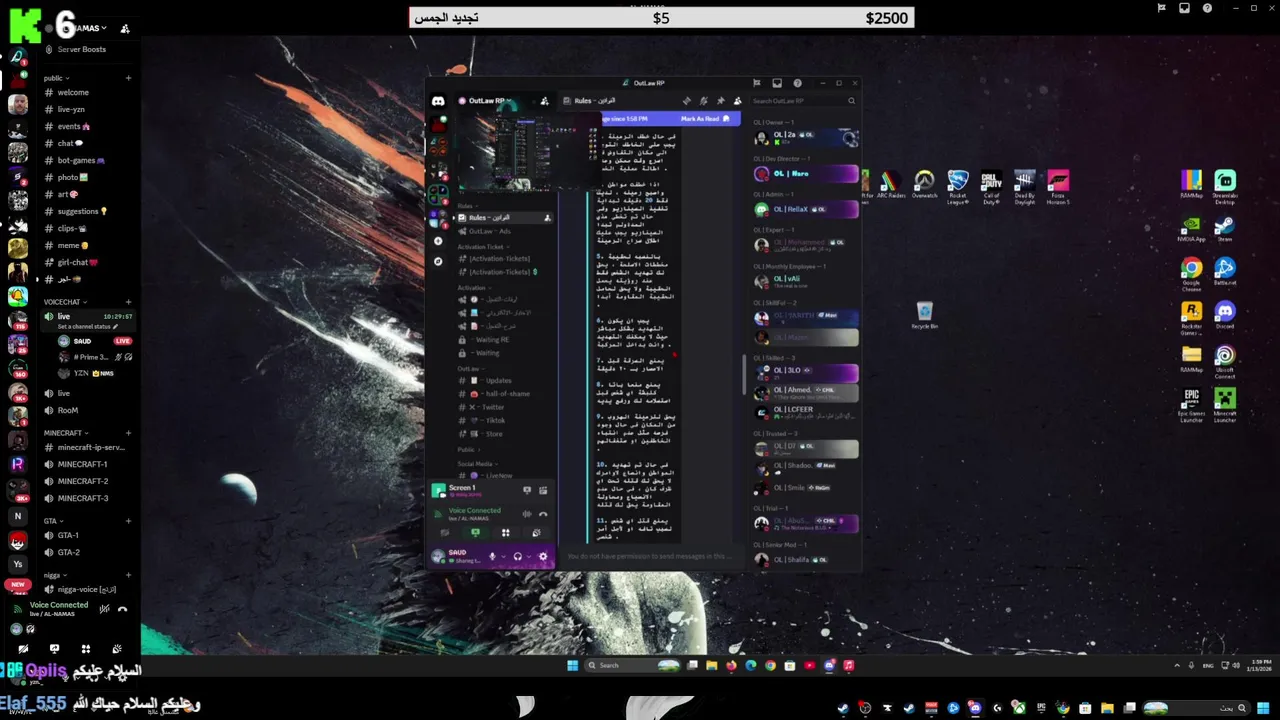The width and height of the screenshot is (1280, 720).
Task: Open the Forza Horizon 5 desktop shortcut
Action: (1058, 186)
